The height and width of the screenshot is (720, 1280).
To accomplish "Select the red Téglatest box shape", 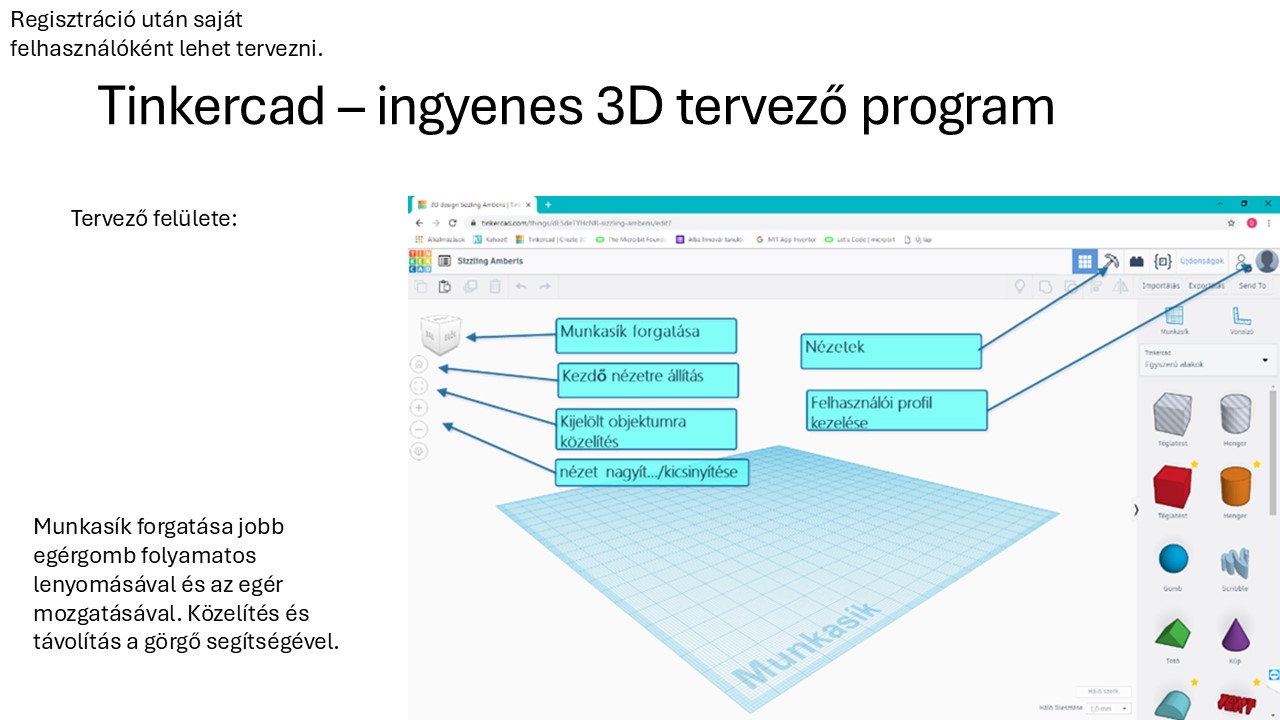I will [1172, 486].
